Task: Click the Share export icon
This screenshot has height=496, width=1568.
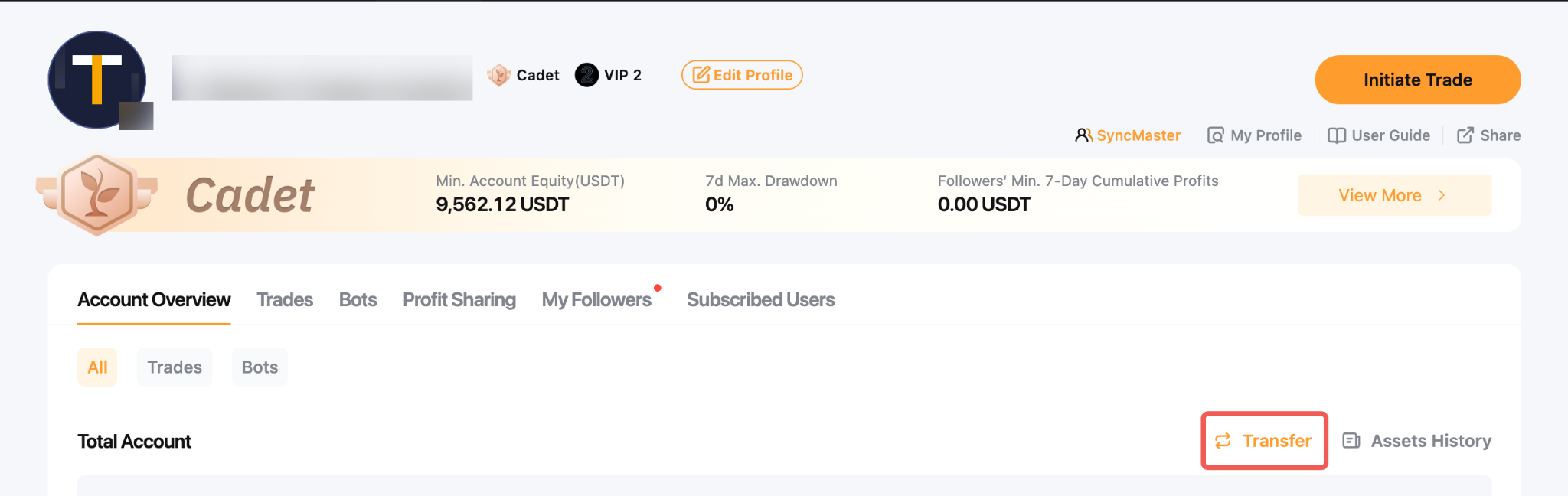Action: (1465, 135)
